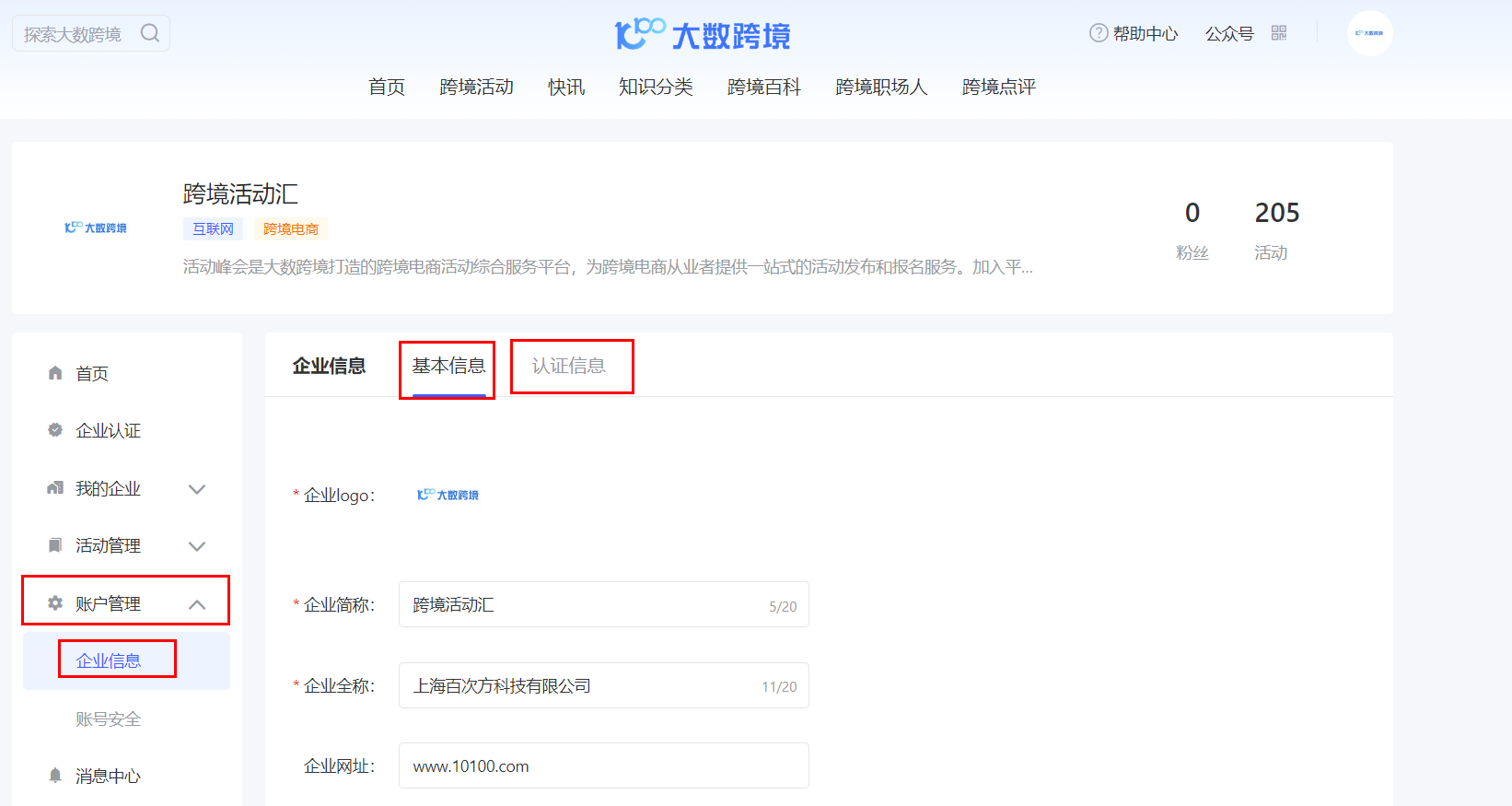This screenshot has width=1512, height=806.
Task: Click the 帮助中心 link
Action: tap(1146, 33)
